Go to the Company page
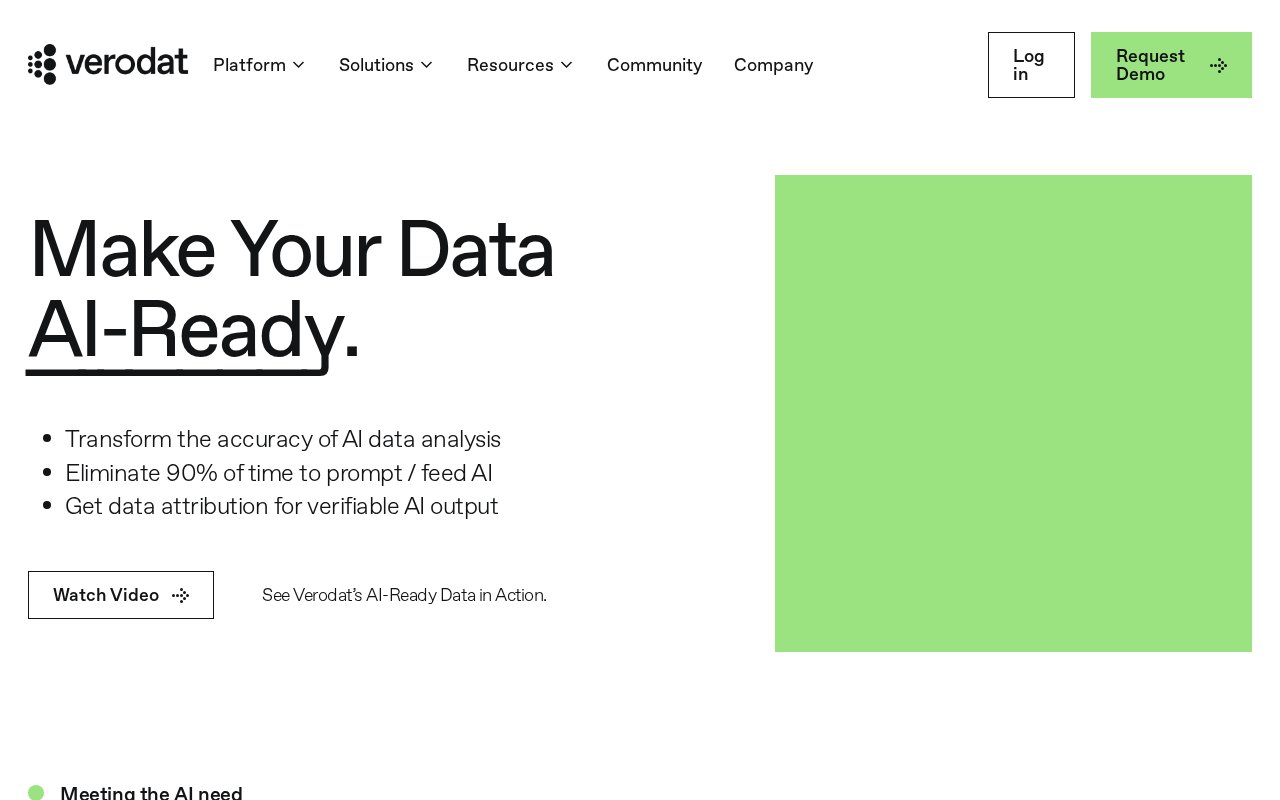Screen dimensions: 1280x800 click(x=773, y=65)
